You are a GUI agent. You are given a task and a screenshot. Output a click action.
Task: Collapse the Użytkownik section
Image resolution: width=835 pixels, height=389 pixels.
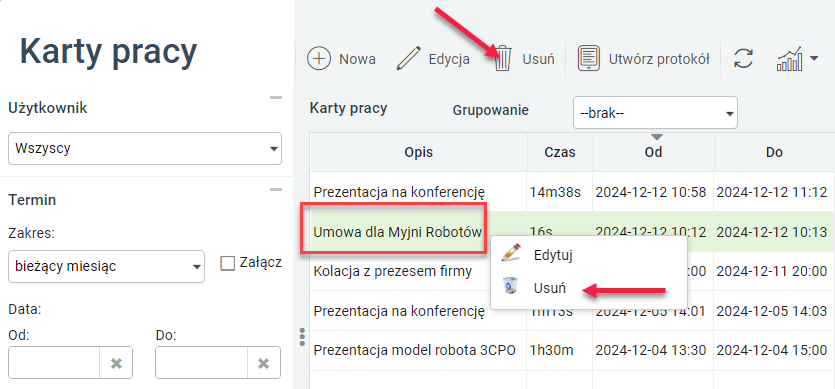[x=276, y=98]
